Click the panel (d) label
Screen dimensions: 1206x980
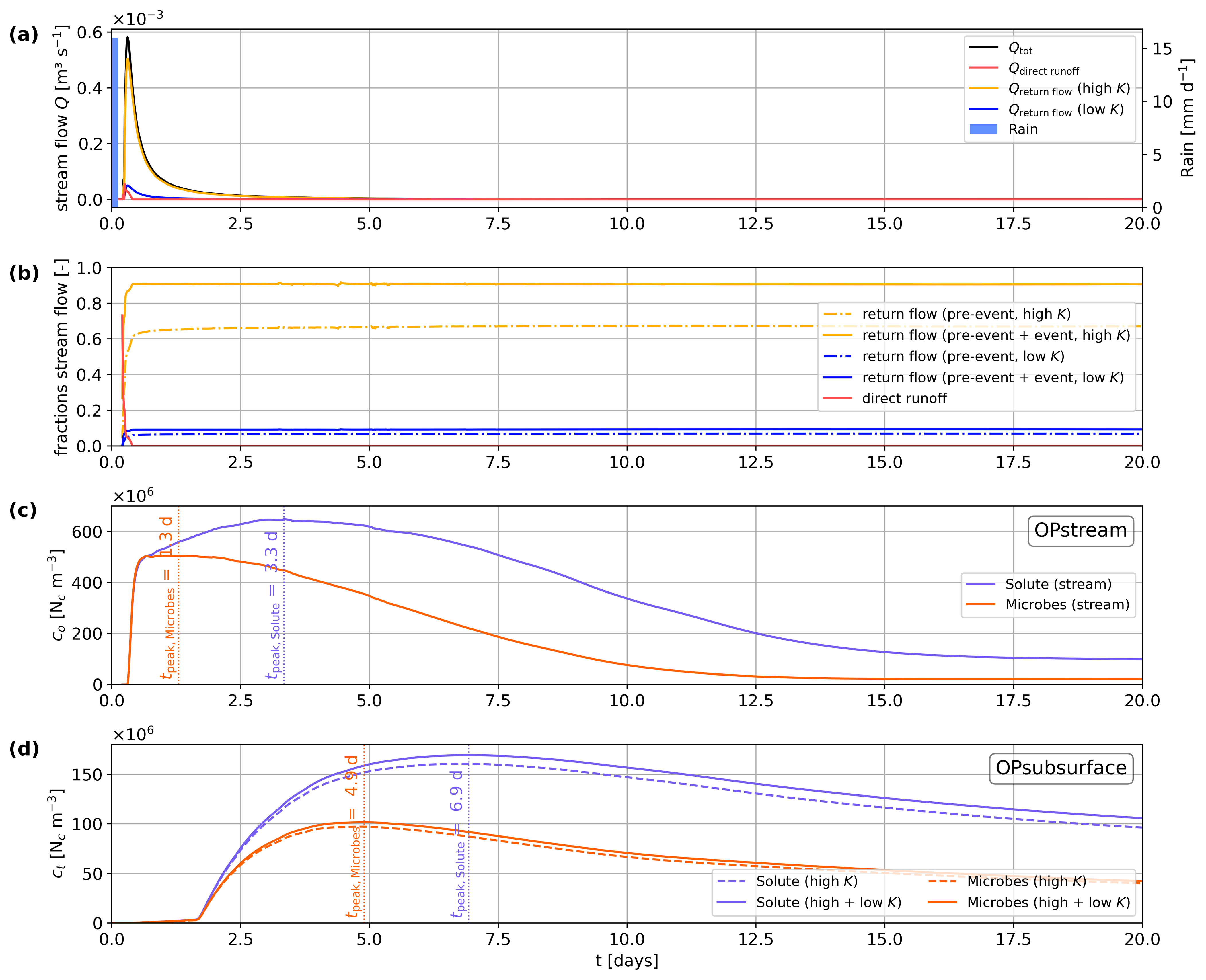[x=24, y=749]
